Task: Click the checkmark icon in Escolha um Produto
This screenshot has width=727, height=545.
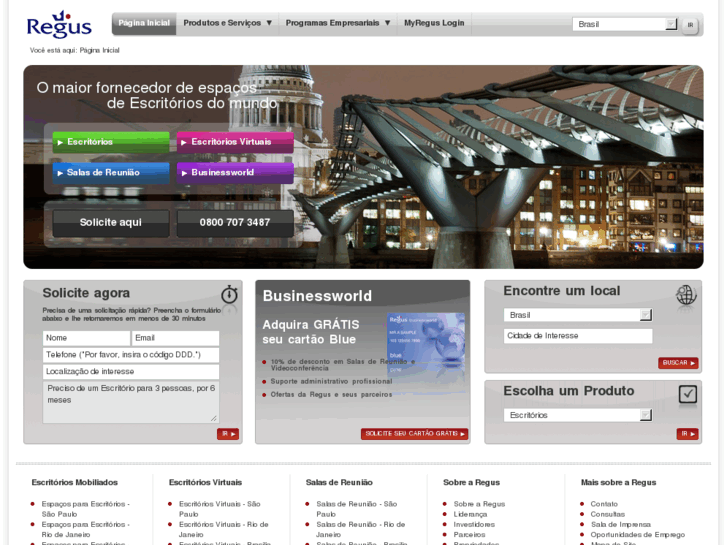Action: coord(688,394)
